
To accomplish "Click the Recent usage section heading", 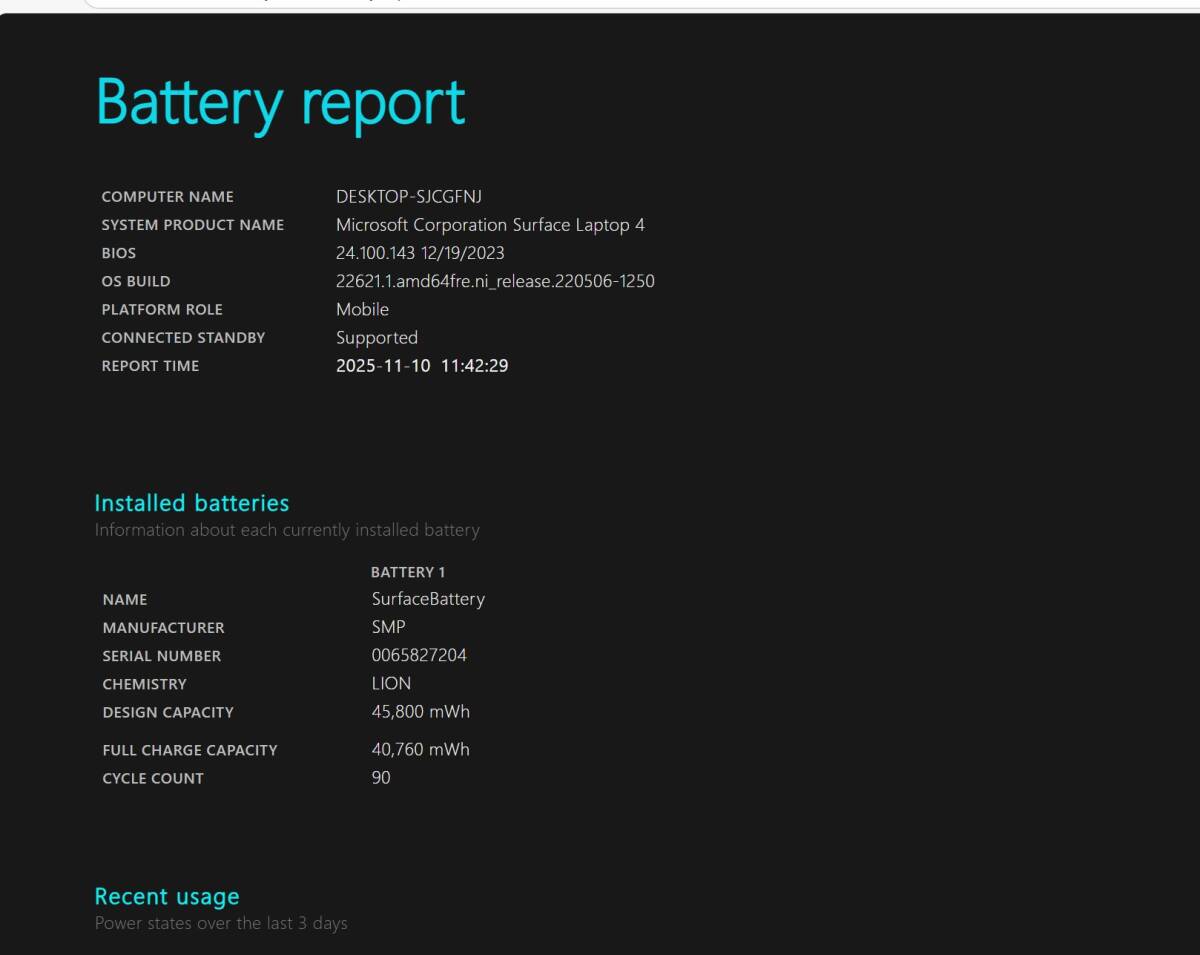I will [x=167, y=896].
